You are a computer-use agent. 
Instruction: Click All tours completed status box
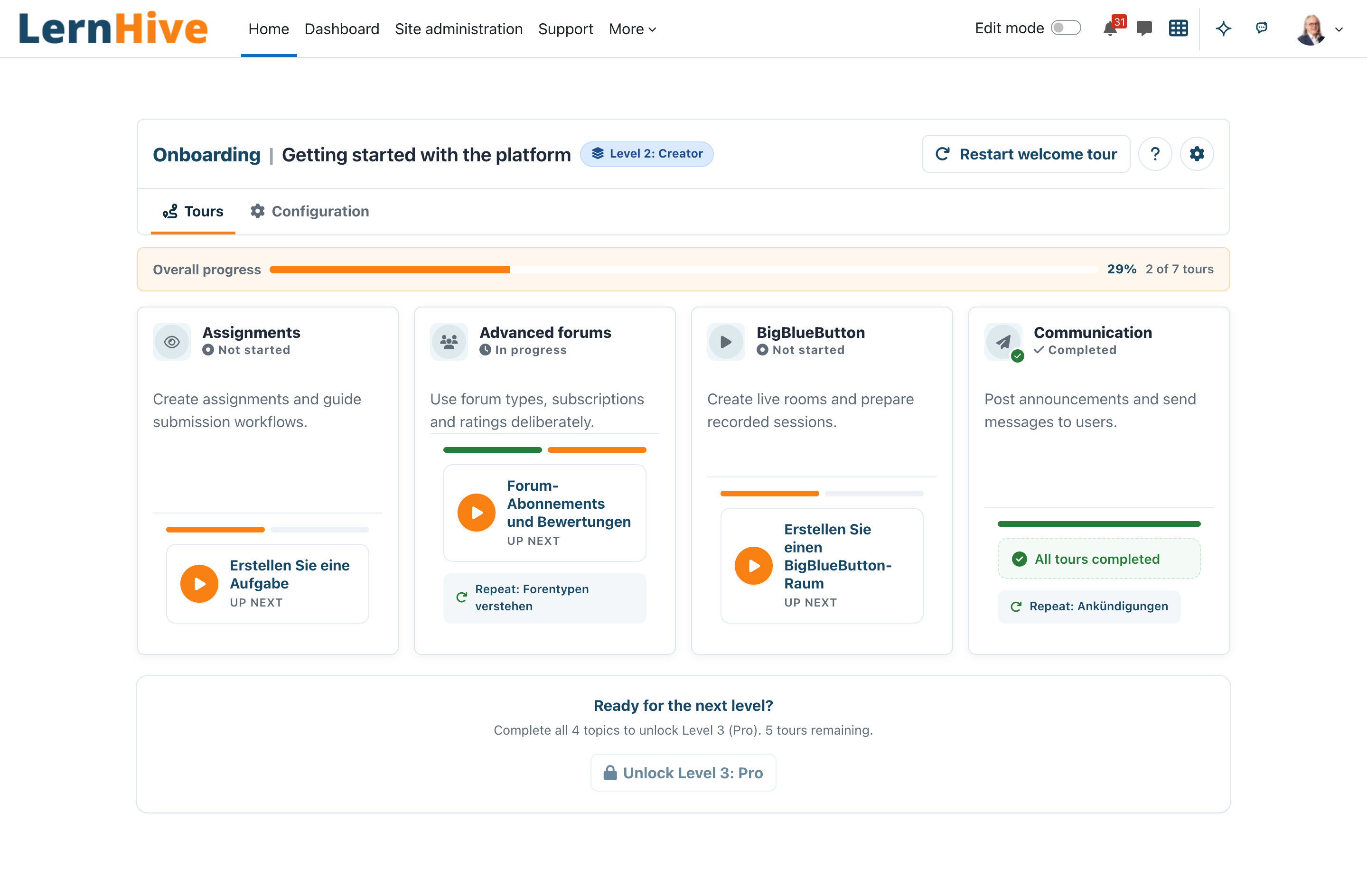pos(1099,559)
